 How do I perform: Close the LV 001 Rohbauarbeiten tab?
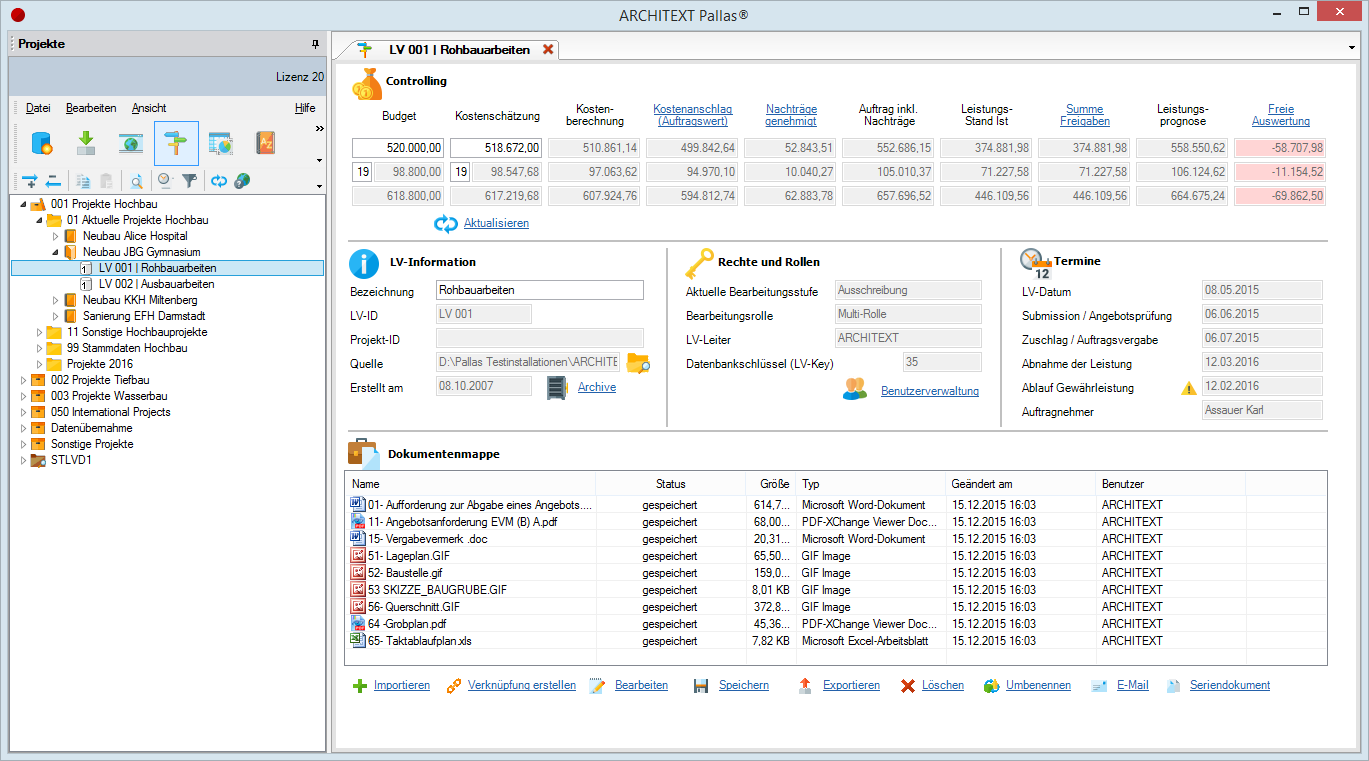tap(548, 49)
